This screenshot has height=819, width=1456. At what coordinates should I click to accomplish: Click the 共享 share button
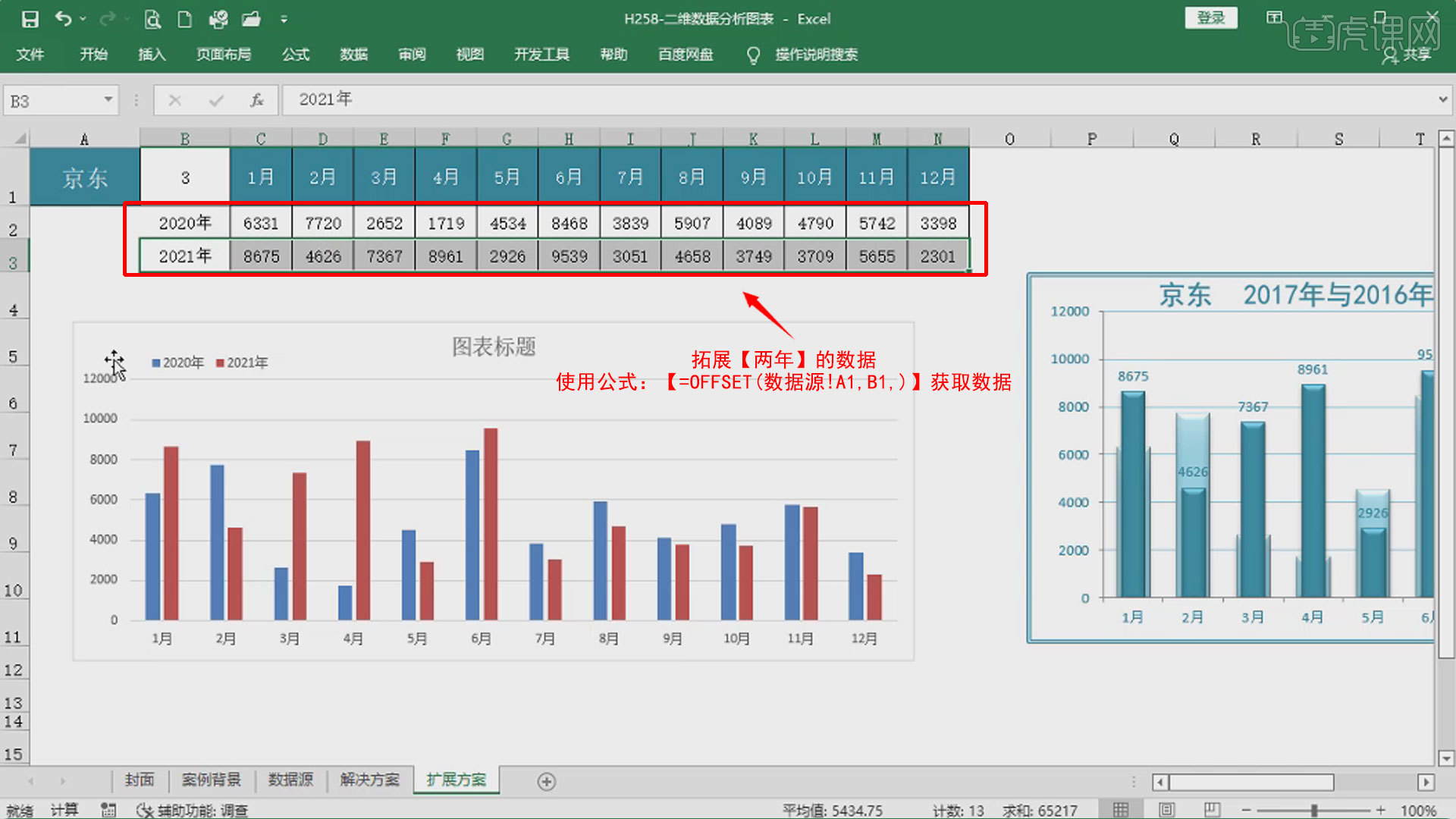(x=1414, y=57)
